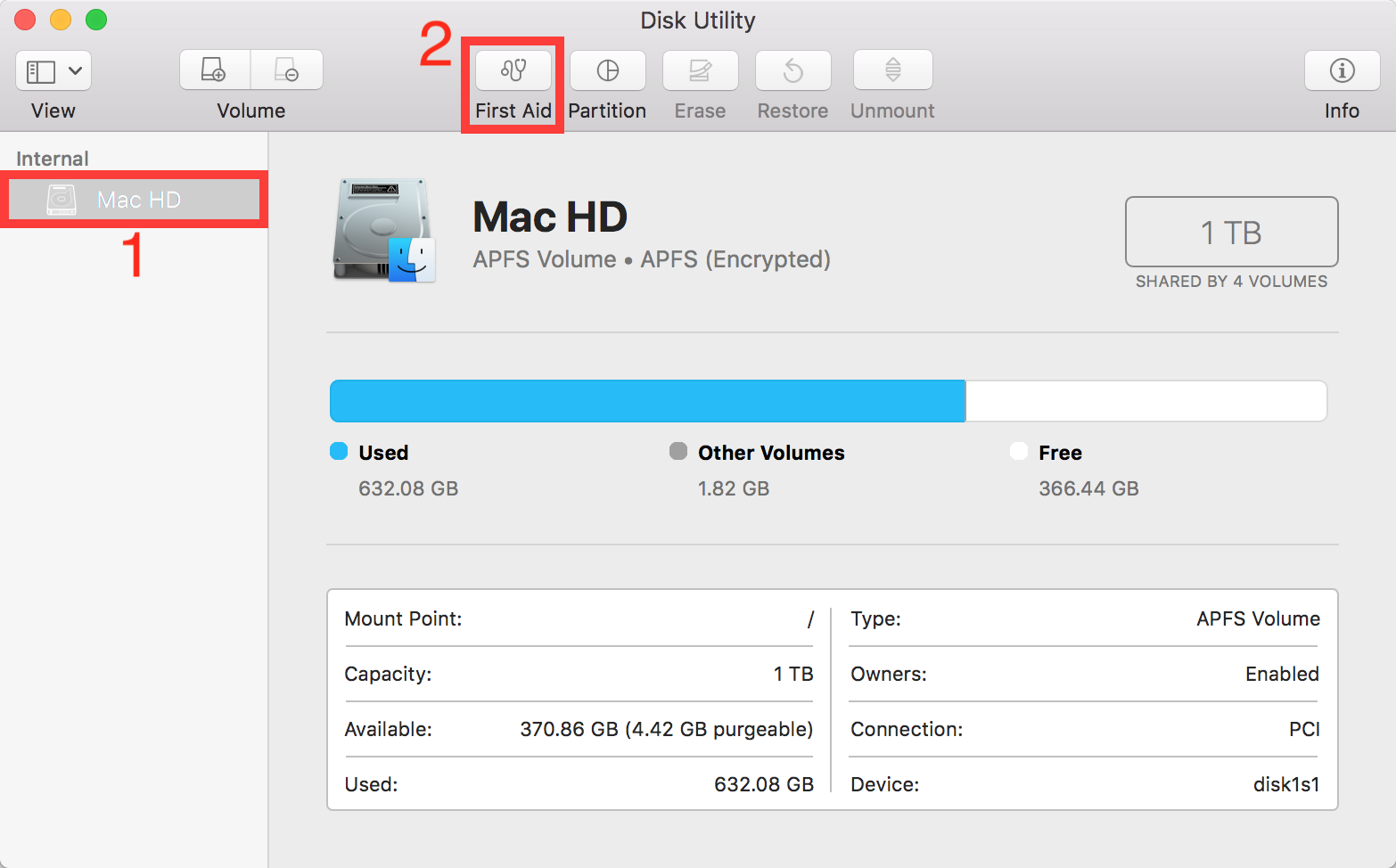Viewport: 1396px width, 868px height.
Task: Click the blue storage usage bar
Action: click(646, 400)
